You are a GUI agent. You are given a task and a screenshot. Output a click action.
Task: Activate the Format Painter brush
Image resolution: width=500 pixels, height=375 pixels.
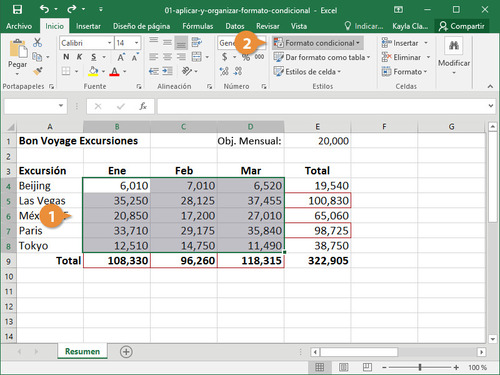(37, 71)
